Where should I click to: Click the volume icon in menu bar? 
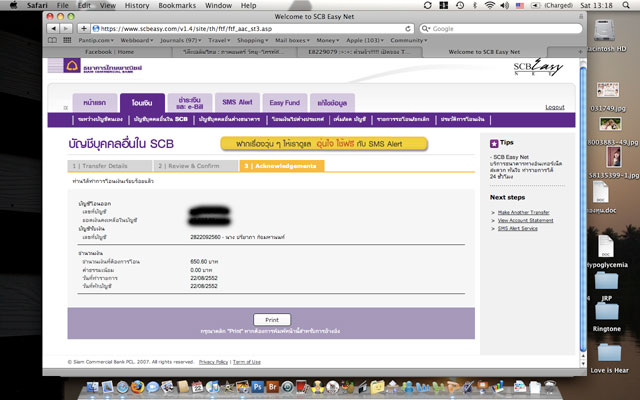pos(504,5)
